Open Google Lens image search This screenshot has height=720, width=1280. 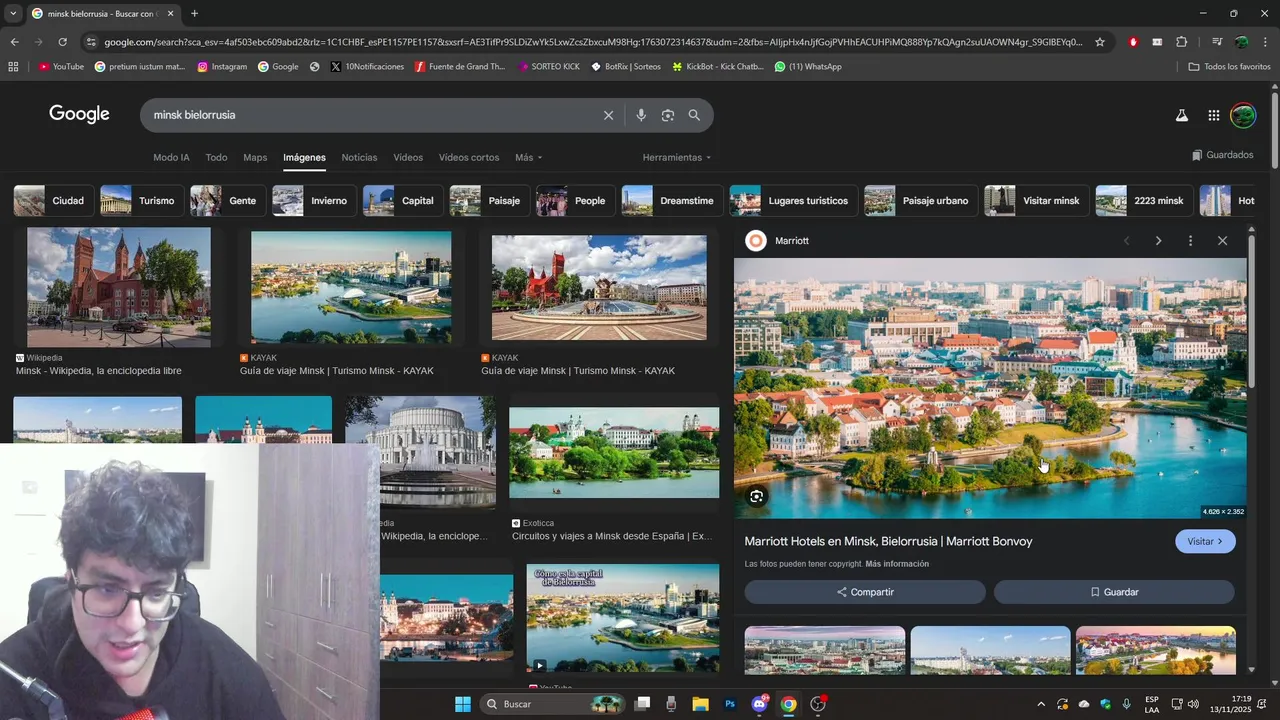coord(667,115)
